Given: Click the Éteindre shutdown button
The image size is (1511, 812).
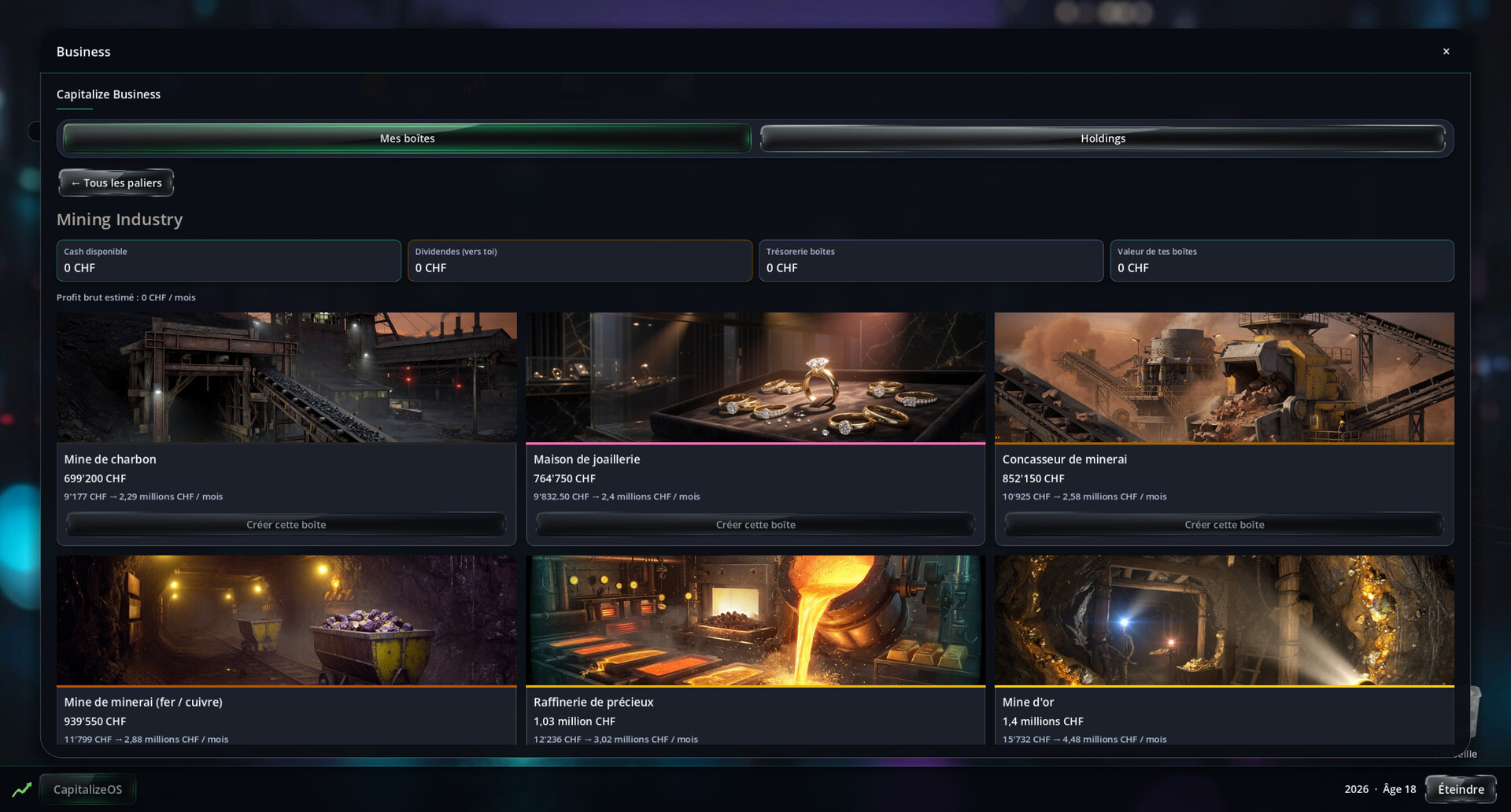Looking at the screenshot, I should pos(1461,789).
